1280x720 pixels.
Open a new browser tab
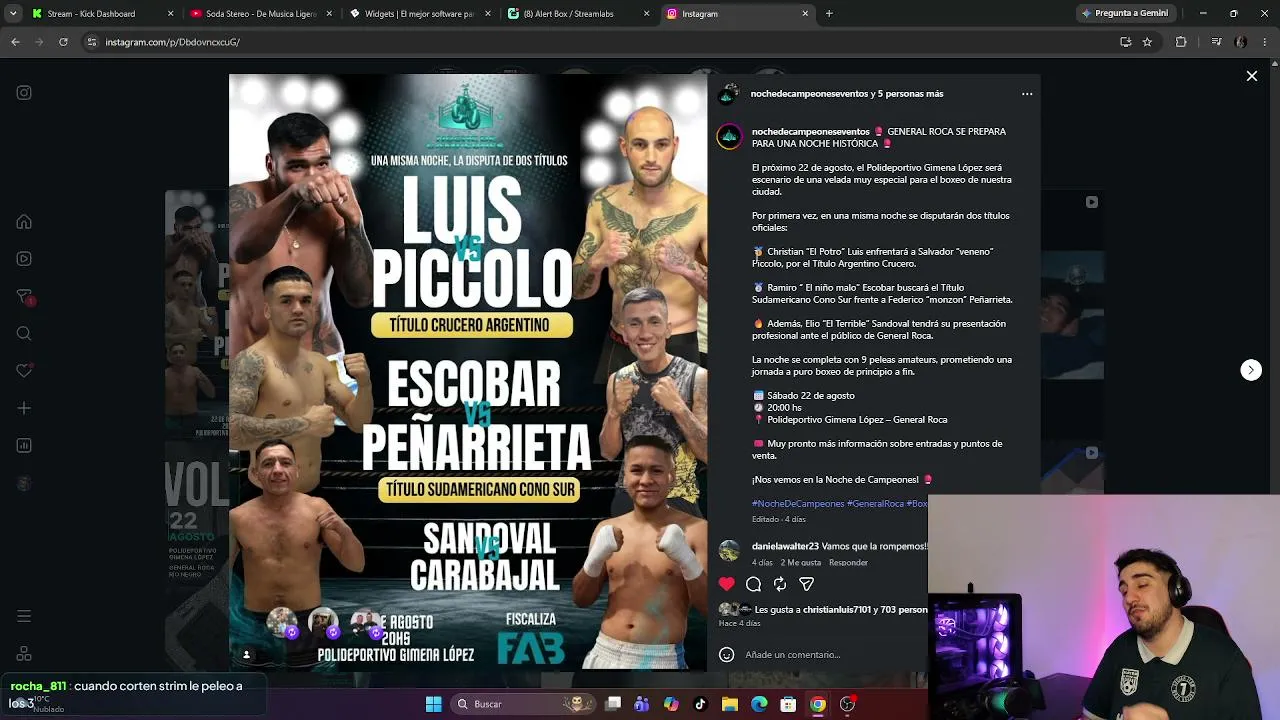point(829,14)
